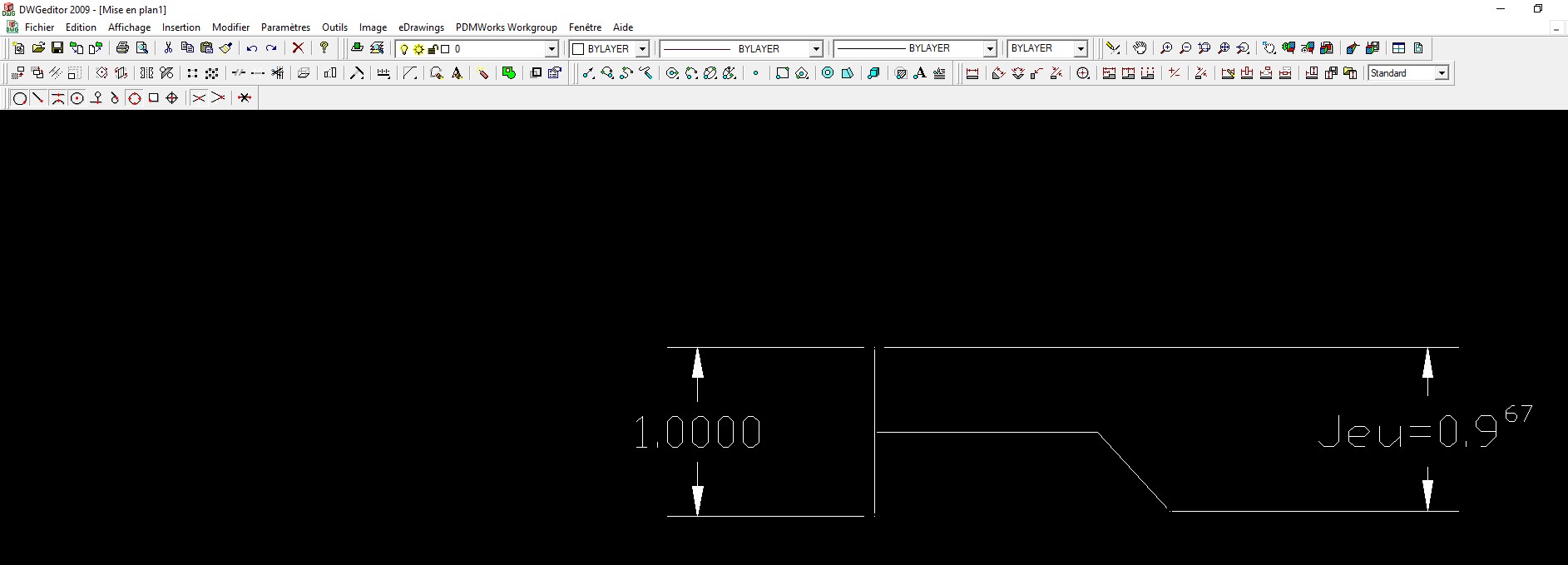Open the color BYLAYER swatch dropdown
The height and width of the screenshot is (565, 1568).
641,49
